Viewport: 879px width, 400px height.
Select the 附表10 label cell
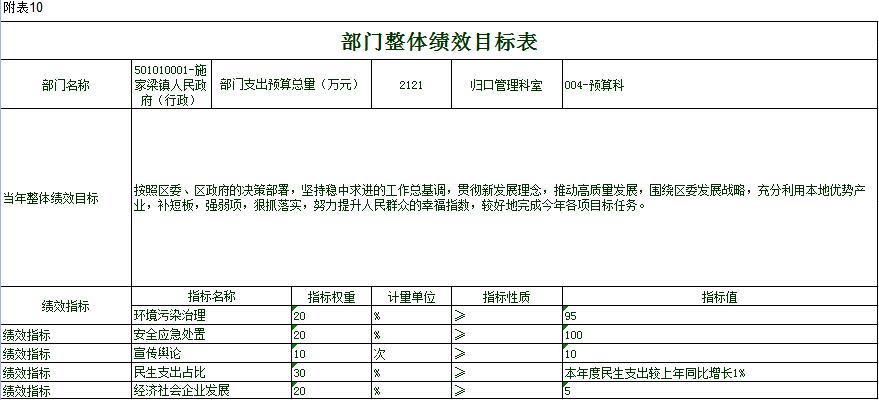[x=22, y=8]
